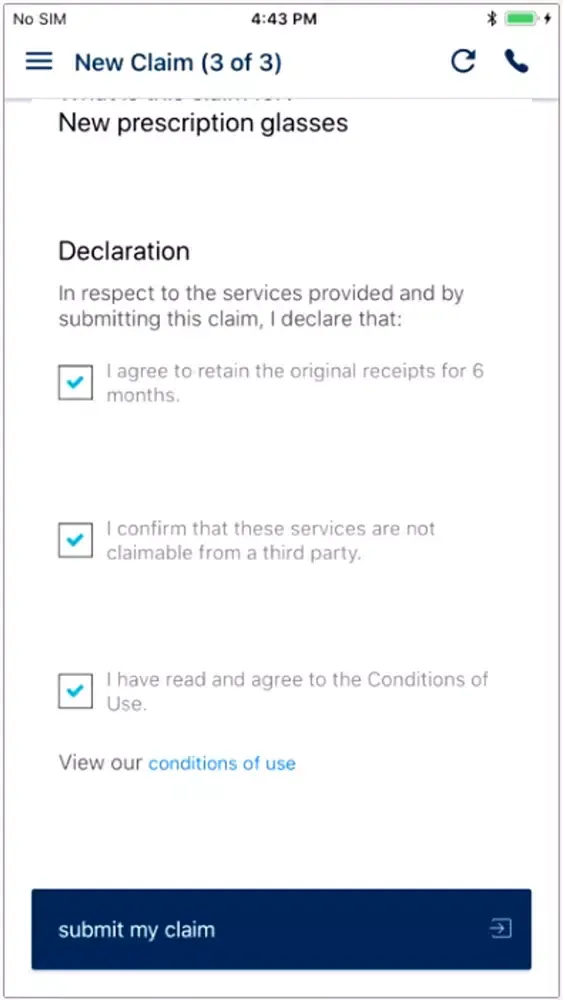
Task: Uncheck the retain original receipts checkbox
Action: (75, 383)
